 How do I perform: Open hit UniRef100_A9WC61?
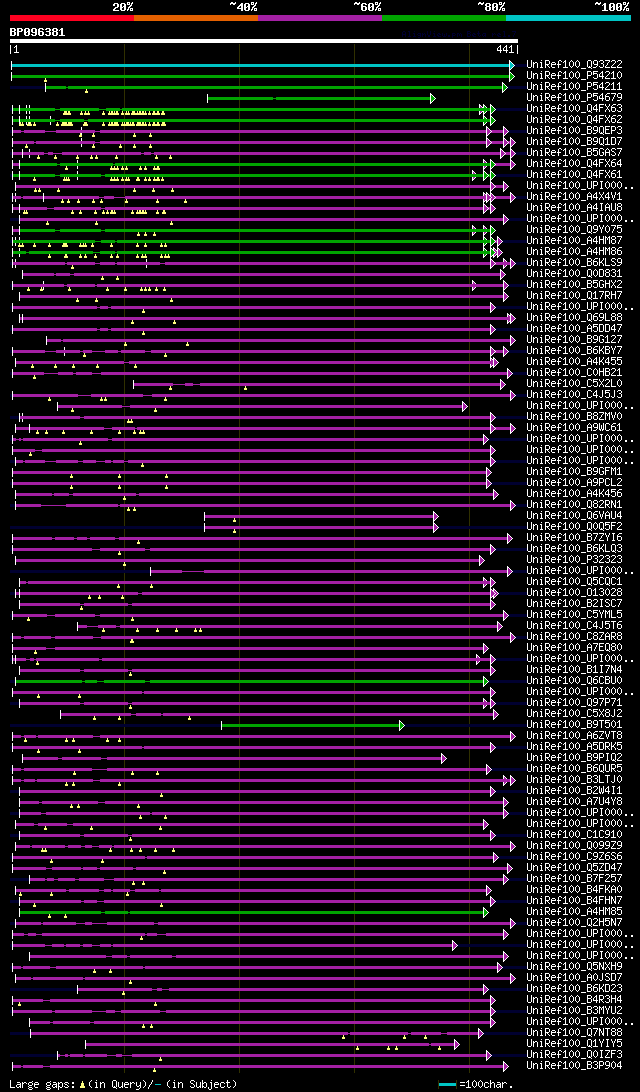pyautogui.click(x=575, y=427)
